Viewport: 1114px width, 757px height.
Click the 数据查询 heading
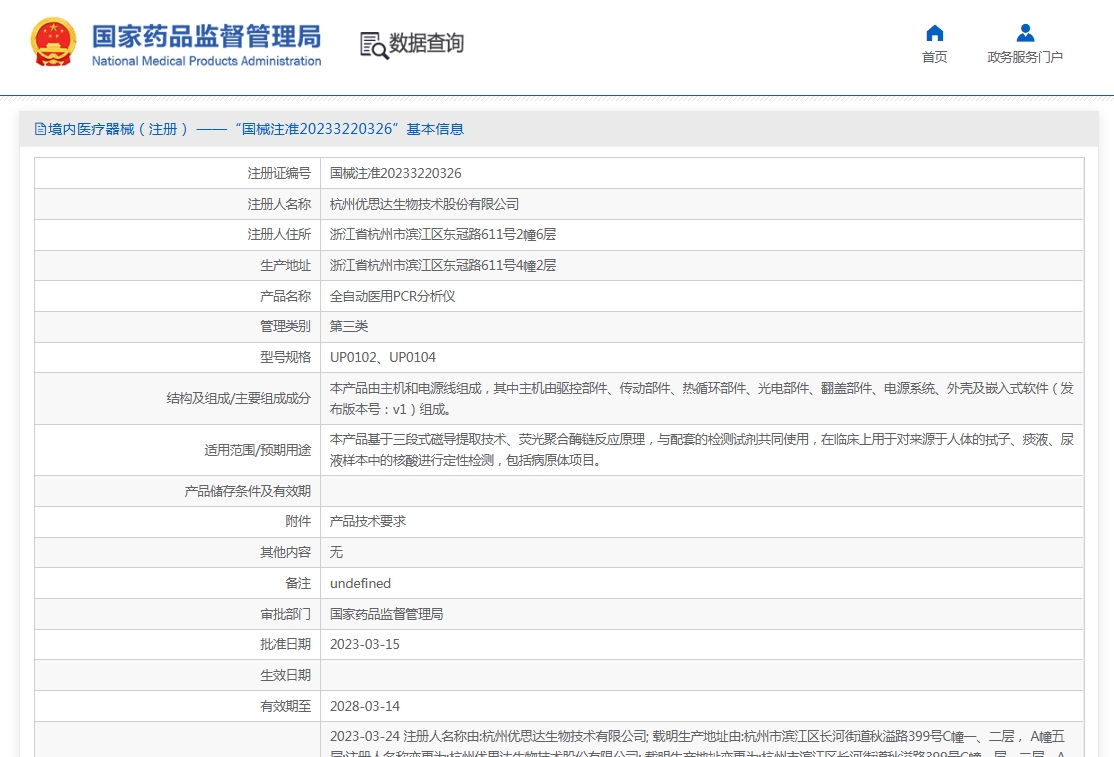pyautogui.click(x=426, y=43)
